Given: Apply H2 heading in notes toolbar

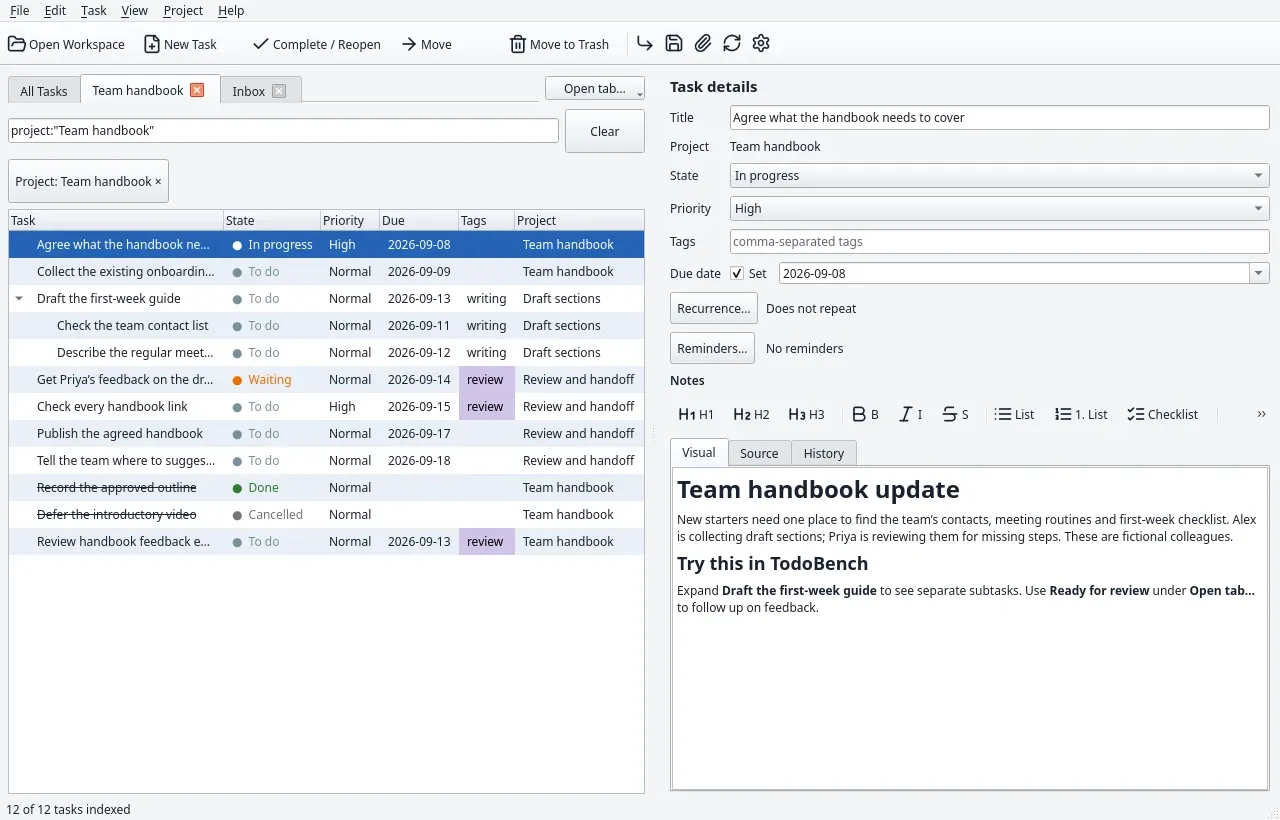Looking at the screenshot, I should pos(751,414).
